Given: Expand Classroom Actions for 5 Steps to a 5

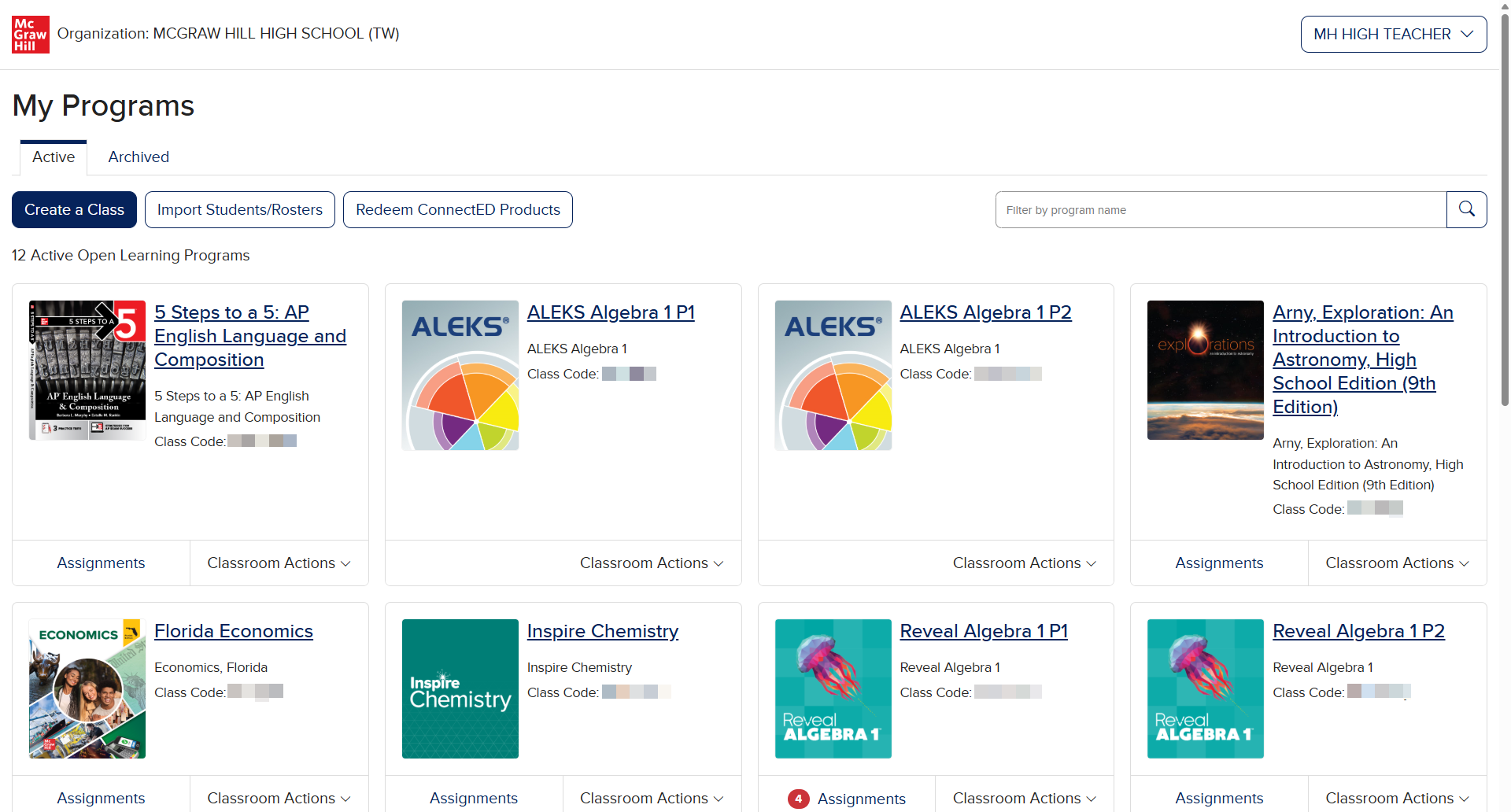Looking at the screenshot, I should point(279,563).
